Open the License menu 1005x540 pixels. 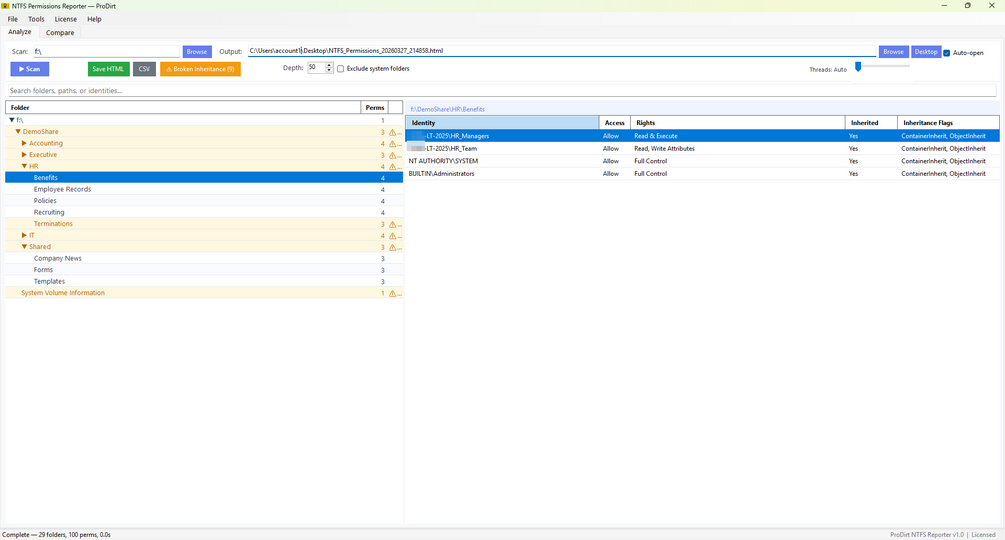coord(65,19)
